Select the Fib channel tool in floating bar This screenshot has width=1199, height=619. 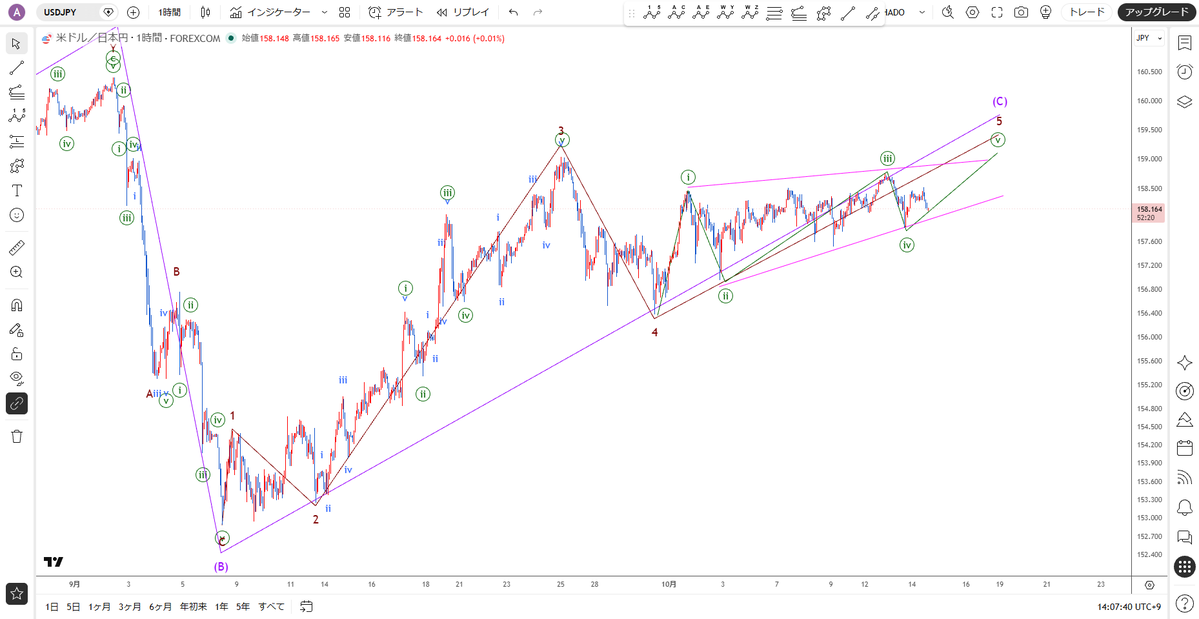coord(799,12)
